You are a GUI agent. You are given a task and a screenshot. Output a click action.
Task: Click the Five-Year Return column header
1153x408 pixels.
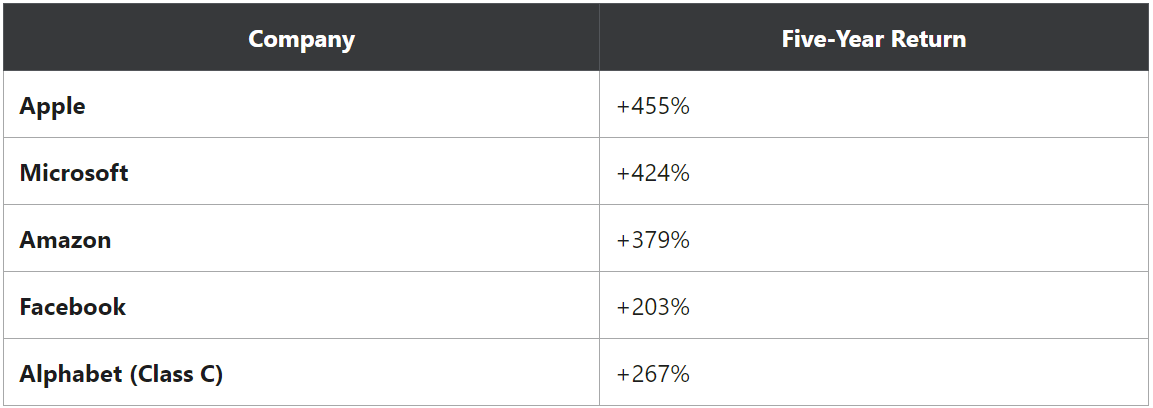[874, 37]
